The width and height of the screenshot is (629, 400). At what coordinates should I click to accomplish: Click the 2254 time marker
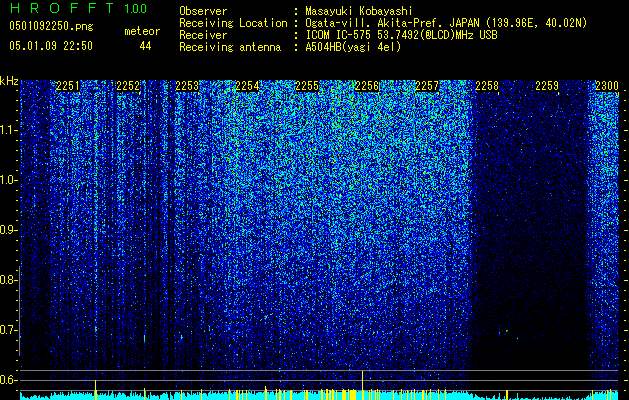(248, 86)
